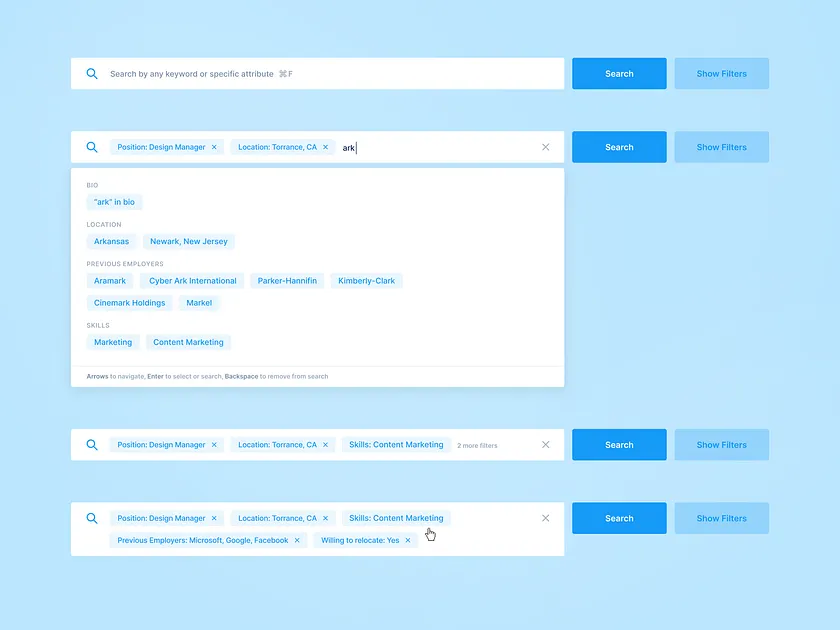Select the "Newark, New Jersey" suggestion
840x630 pixels.
tap(188, 241)
